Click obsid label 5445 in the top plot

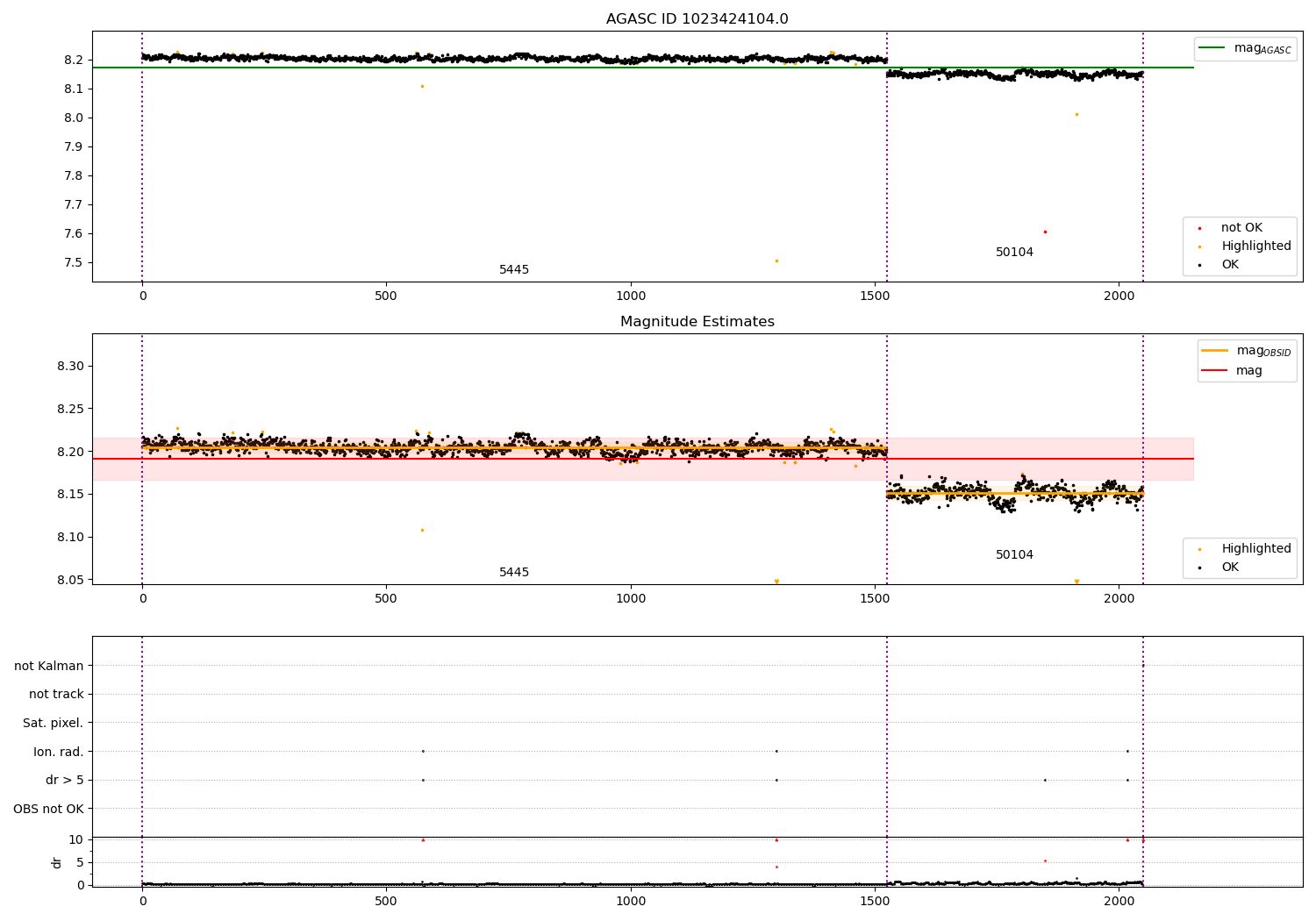click(x=514, y=270)
